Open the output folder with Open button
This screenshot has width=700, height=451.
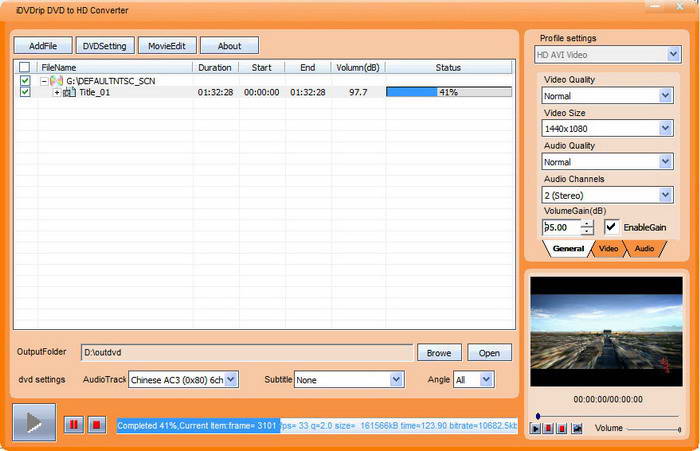tap(489, 353)
